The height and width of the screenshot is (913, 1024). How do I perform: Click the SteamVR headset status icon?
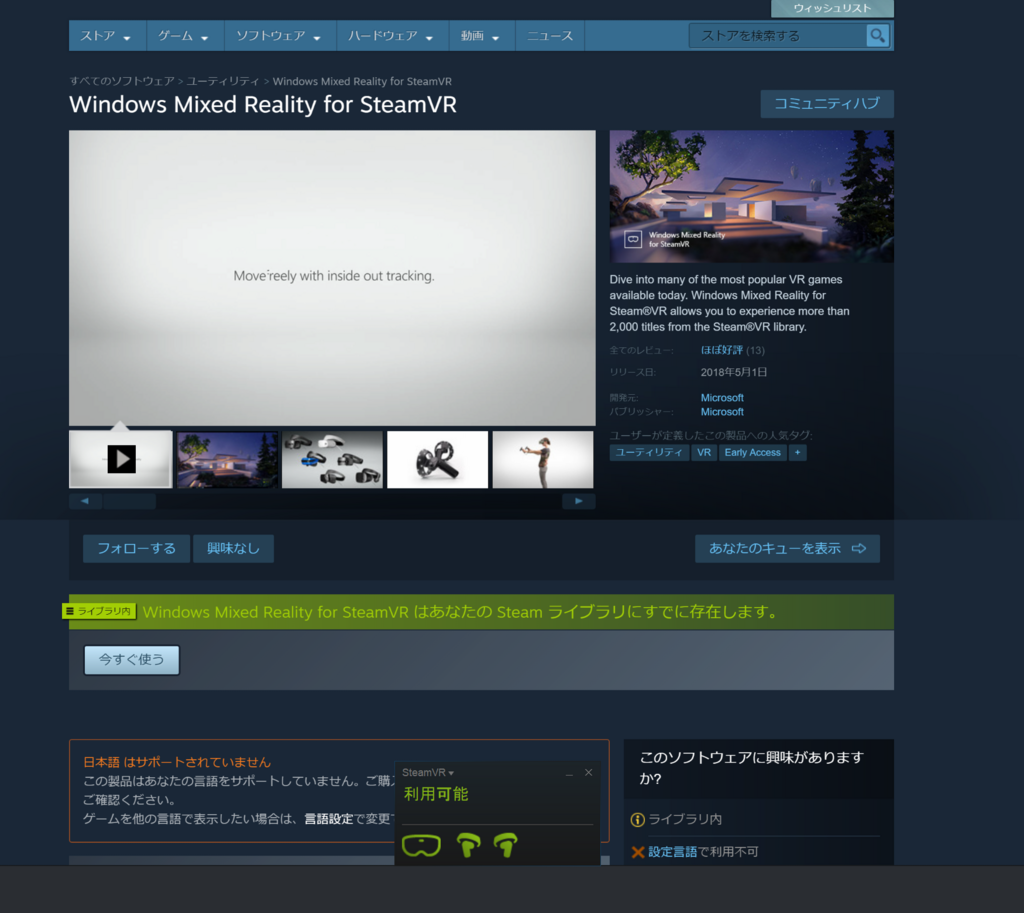click(x=421, y=845)
